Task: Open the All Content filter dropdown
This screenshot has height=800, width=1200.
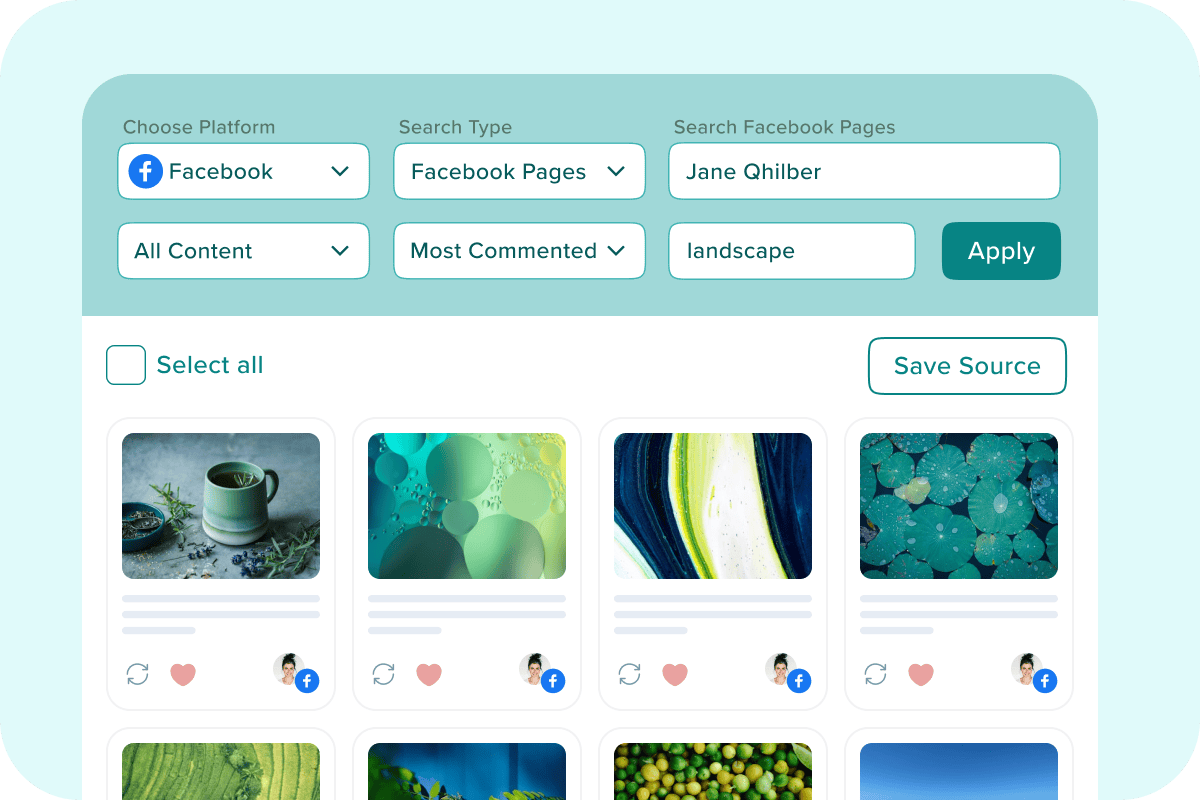Action: pos(244,251)
